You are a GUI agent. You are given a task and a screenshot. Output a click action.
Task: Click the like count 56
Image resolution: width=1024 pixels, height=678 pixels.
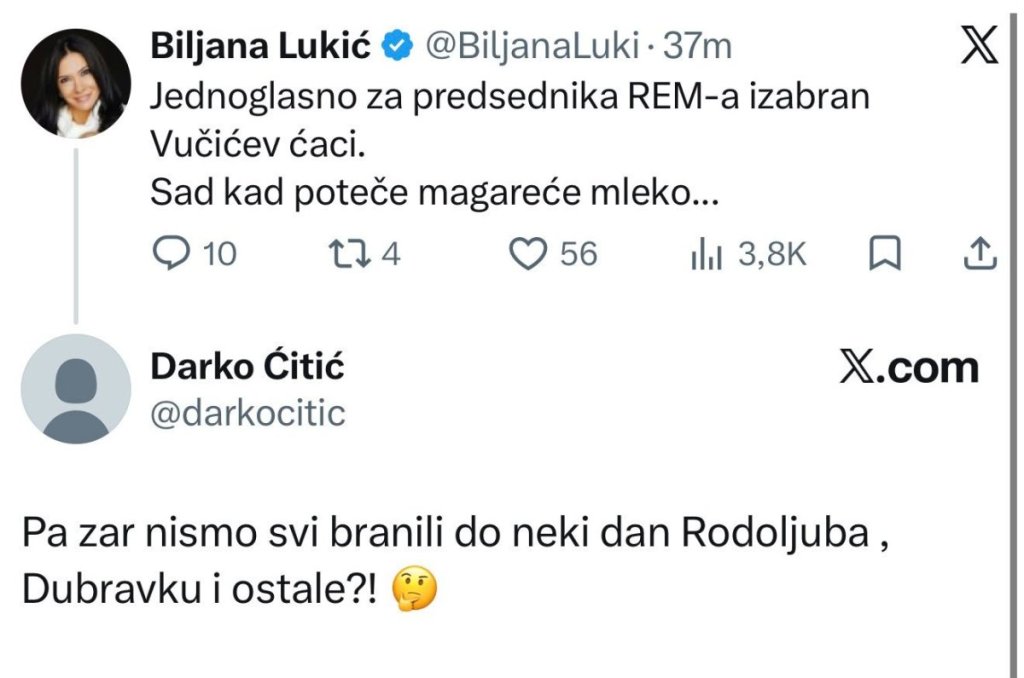tap(578, 254)
